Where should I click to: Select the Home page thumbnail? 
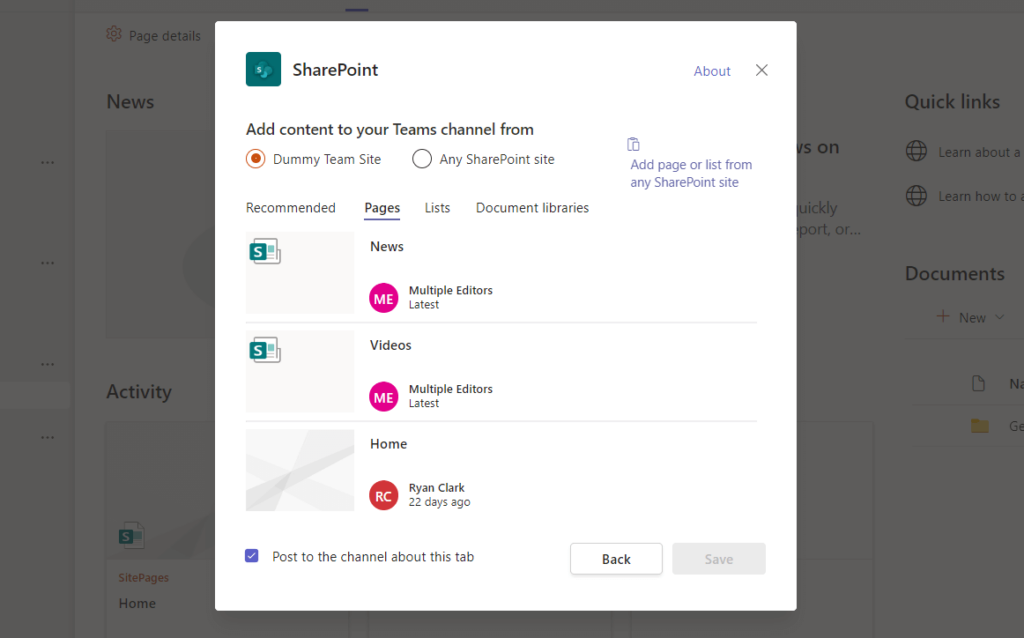(300, 470)
